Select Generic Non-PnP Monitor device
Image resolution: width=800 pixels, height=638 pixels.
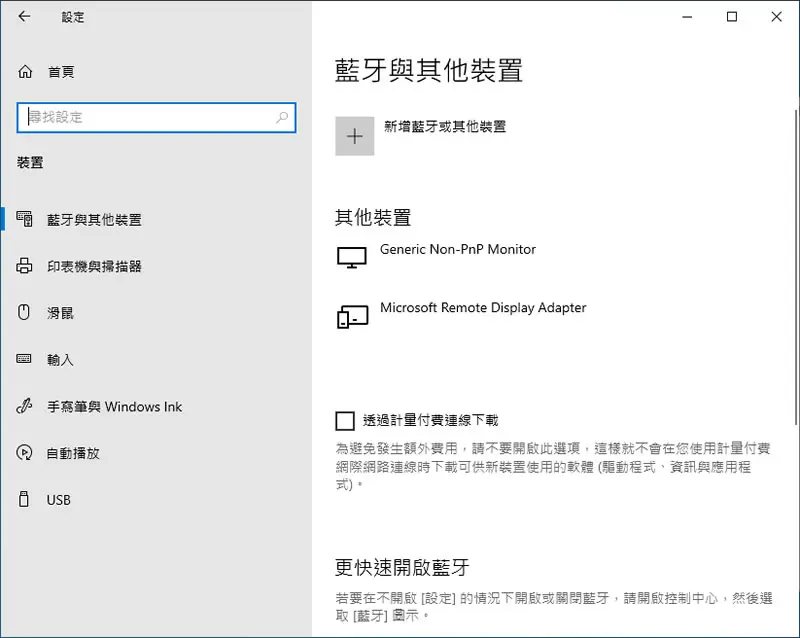pos(436,256)
